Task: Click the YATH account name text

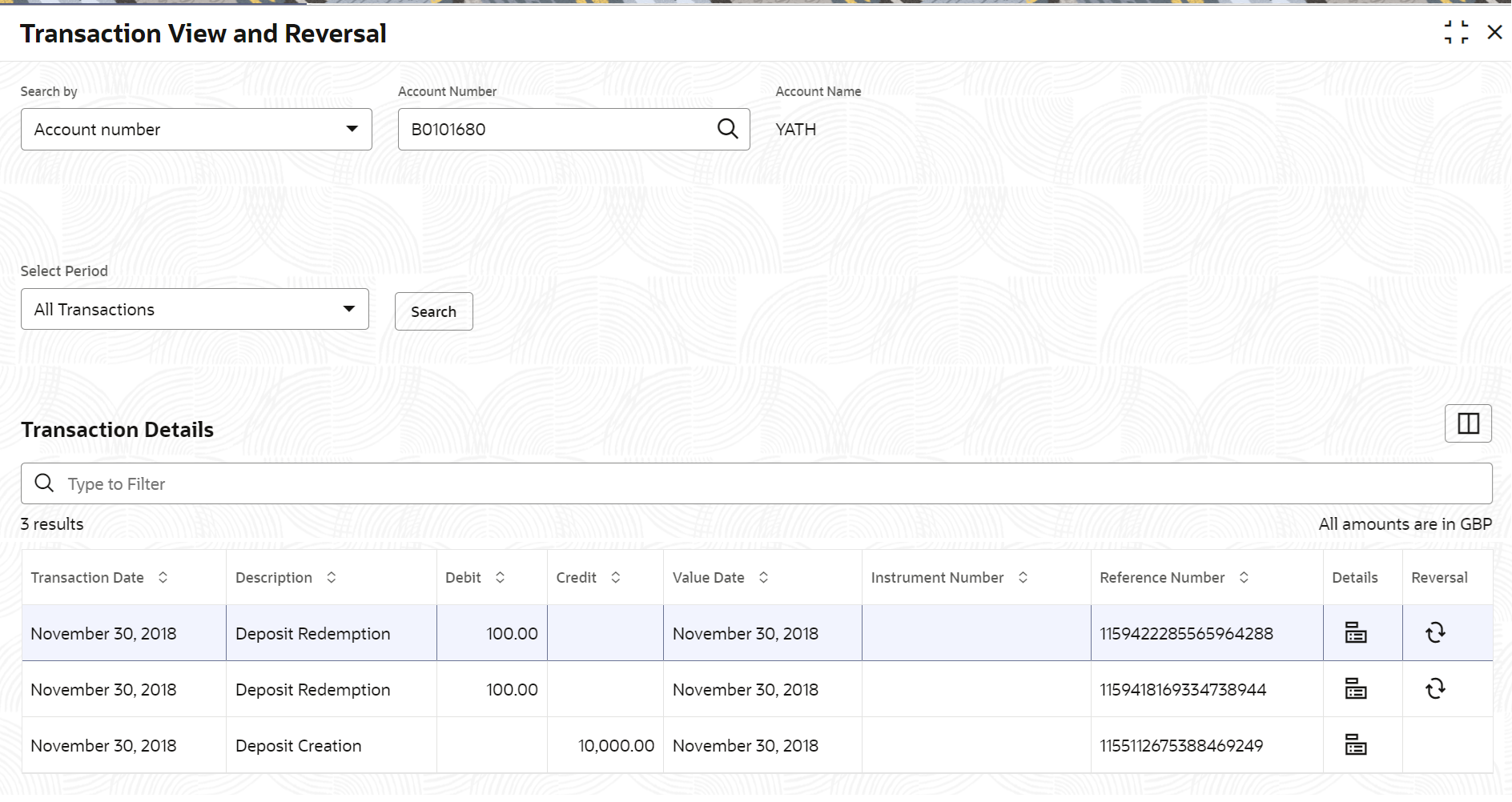Action: [796, 129]
